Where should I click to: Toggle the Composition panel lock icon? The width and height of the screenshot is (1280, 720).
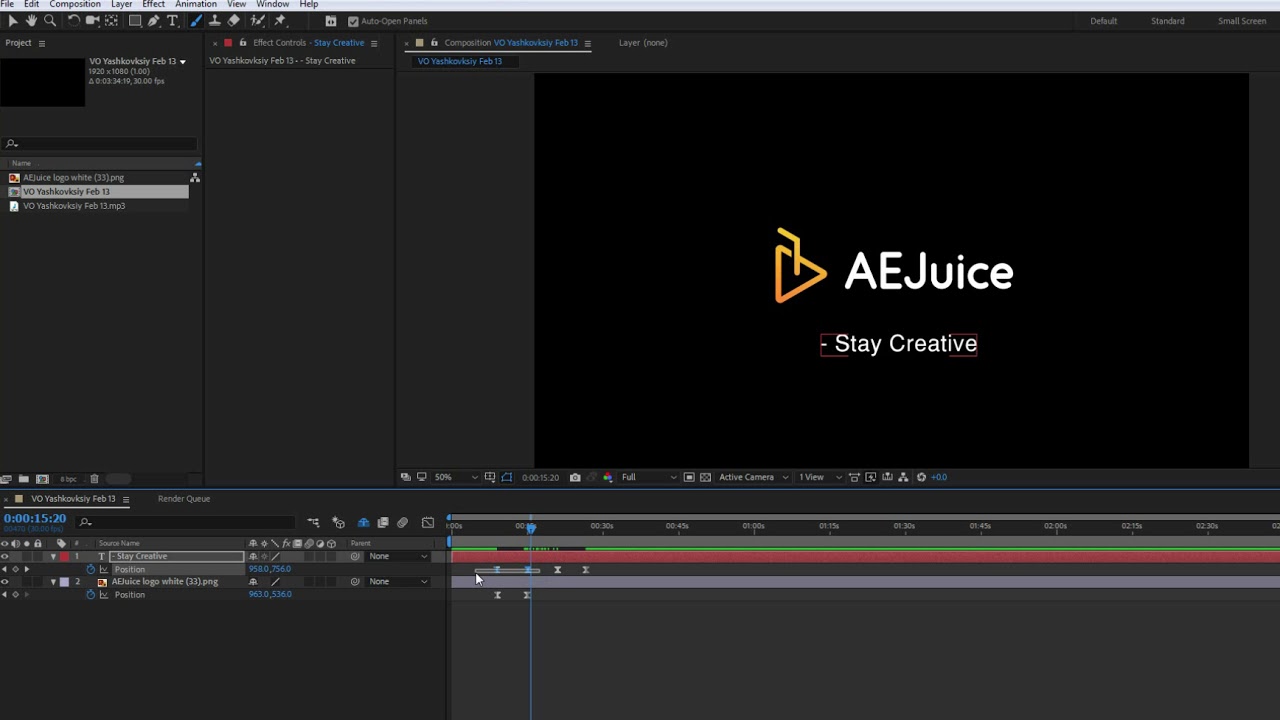(434, 43)
